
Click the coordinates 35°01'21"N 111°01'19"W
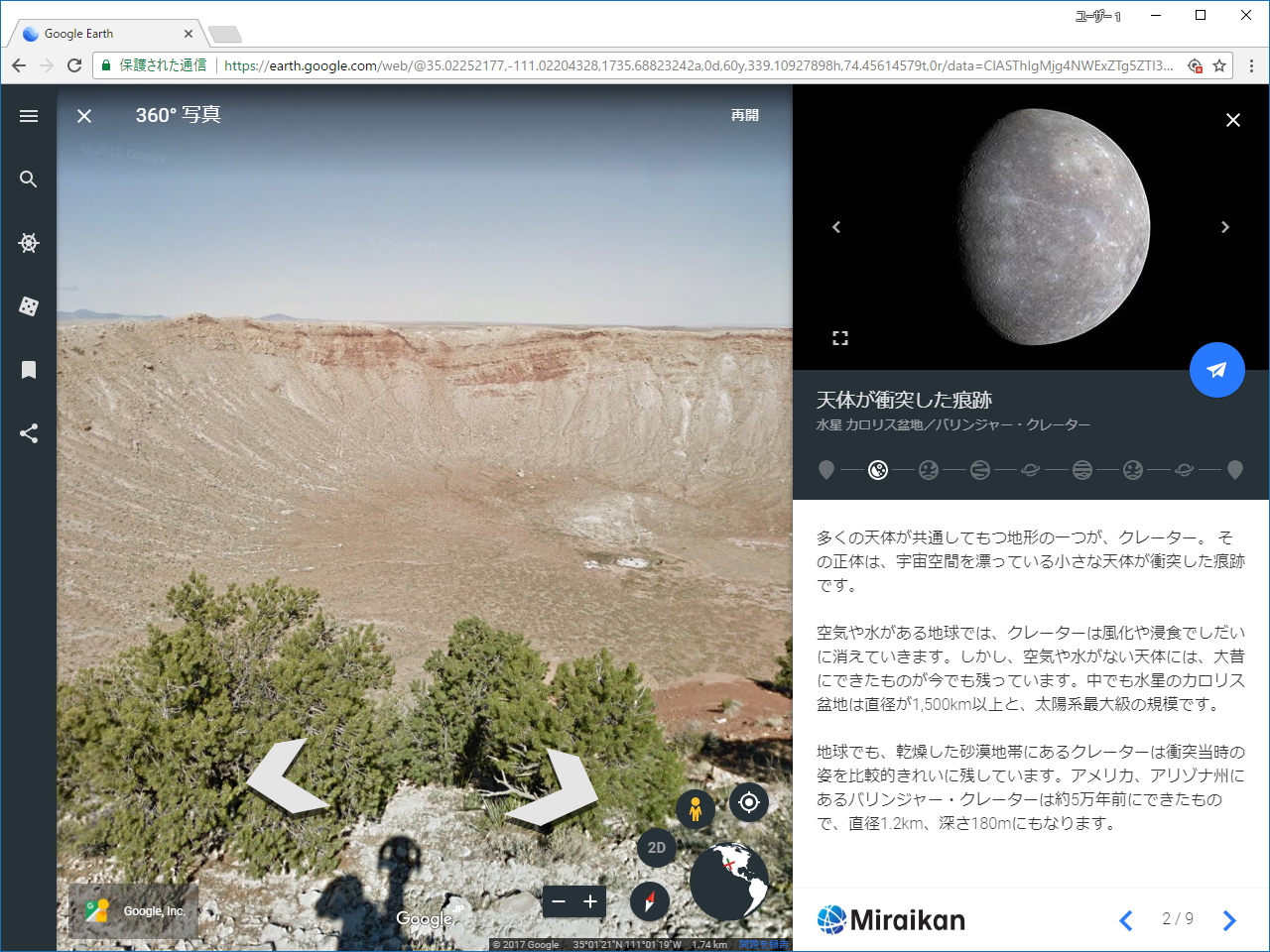tap(627, 945)
